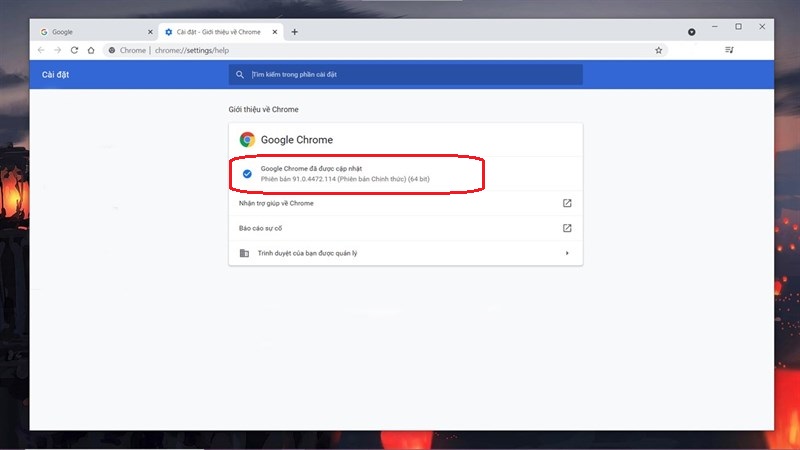Click the magnifier icon in settings search
The width and height of the screenshot is (800, 450).
240,74
